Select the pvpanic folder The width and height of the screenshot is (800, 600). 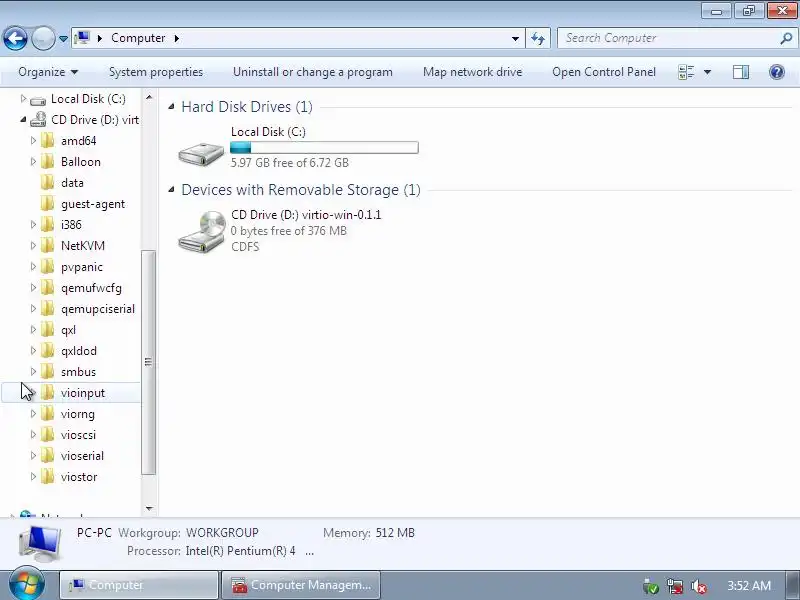point(82,267)
